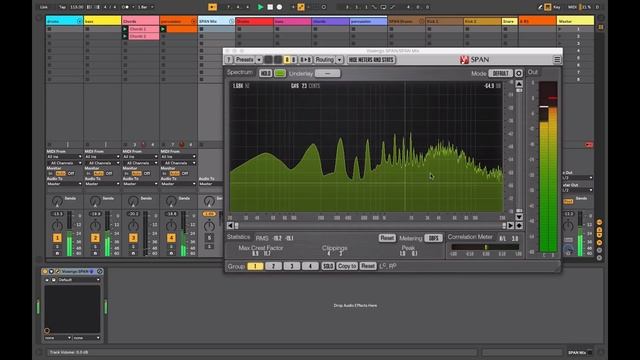Launch the second pink Chords clip
Viewport: 640px width, 360px height.
point(125,36)
